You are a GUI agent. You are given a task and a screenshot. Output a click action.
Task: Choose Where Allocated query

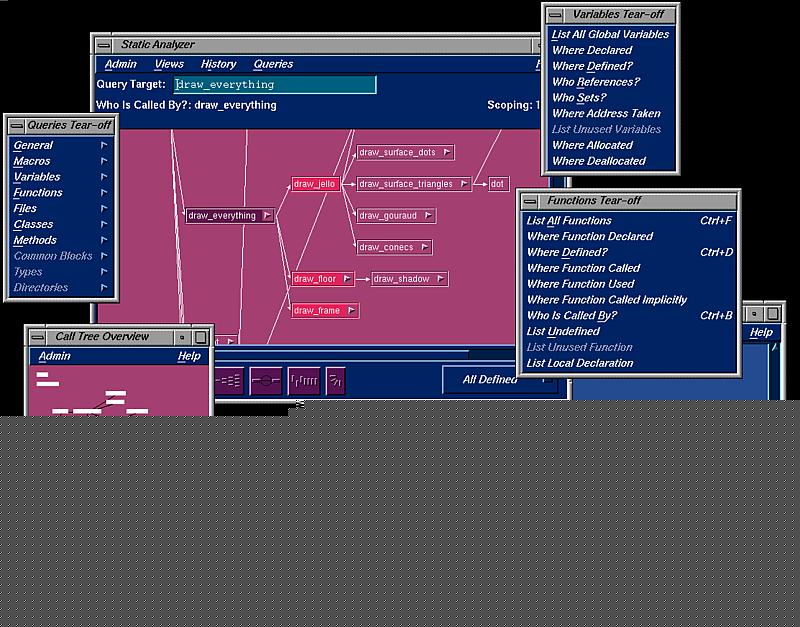(x=610, y=145)
